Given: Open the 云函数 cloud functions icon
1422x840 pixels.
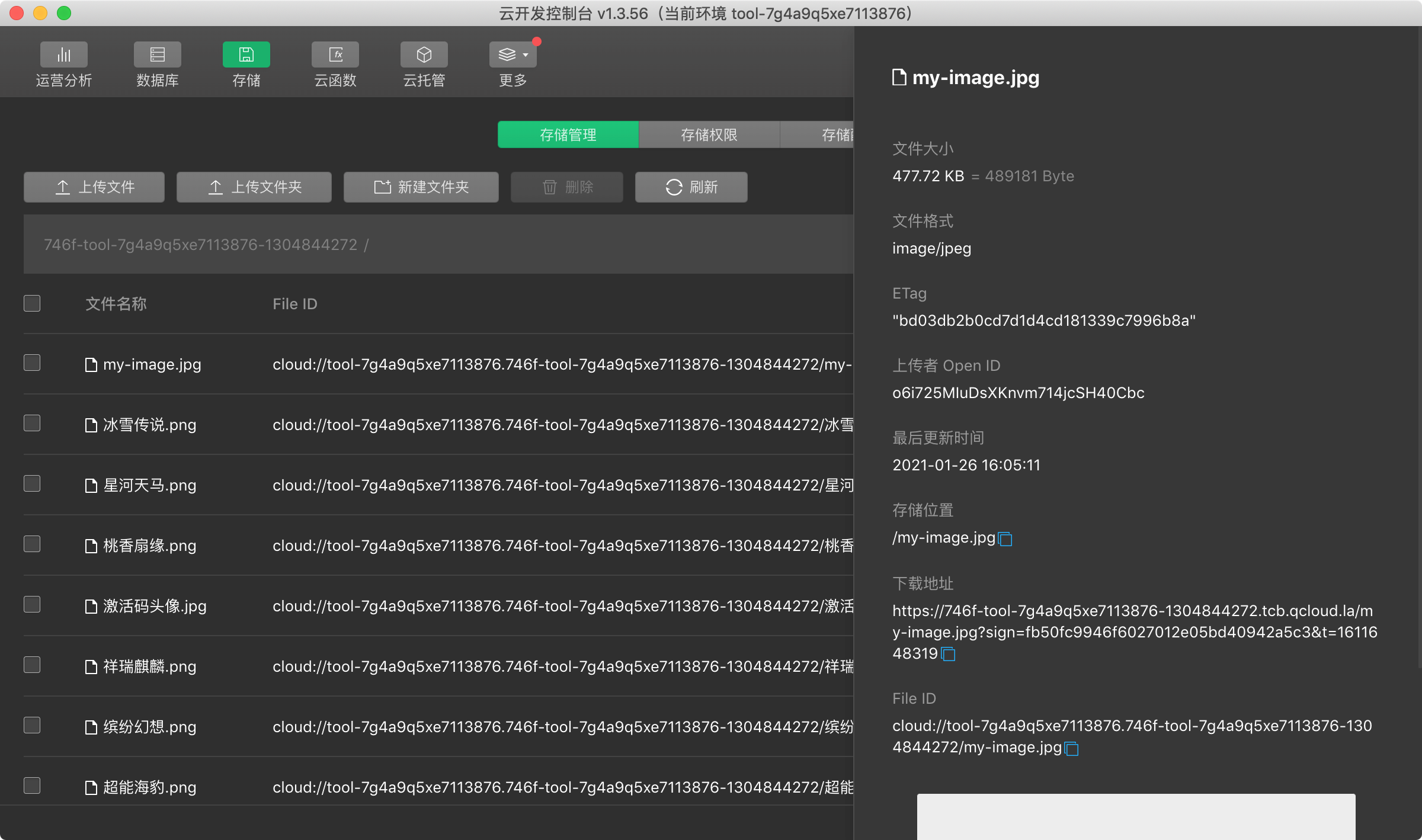Looking at the screenshot, I should click(x=335, y=55).
